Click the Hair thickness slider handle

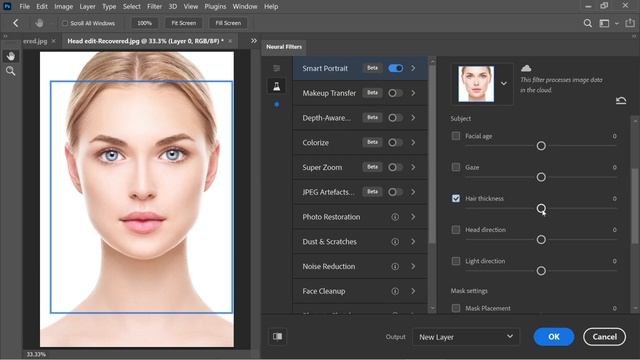[541, 209]
